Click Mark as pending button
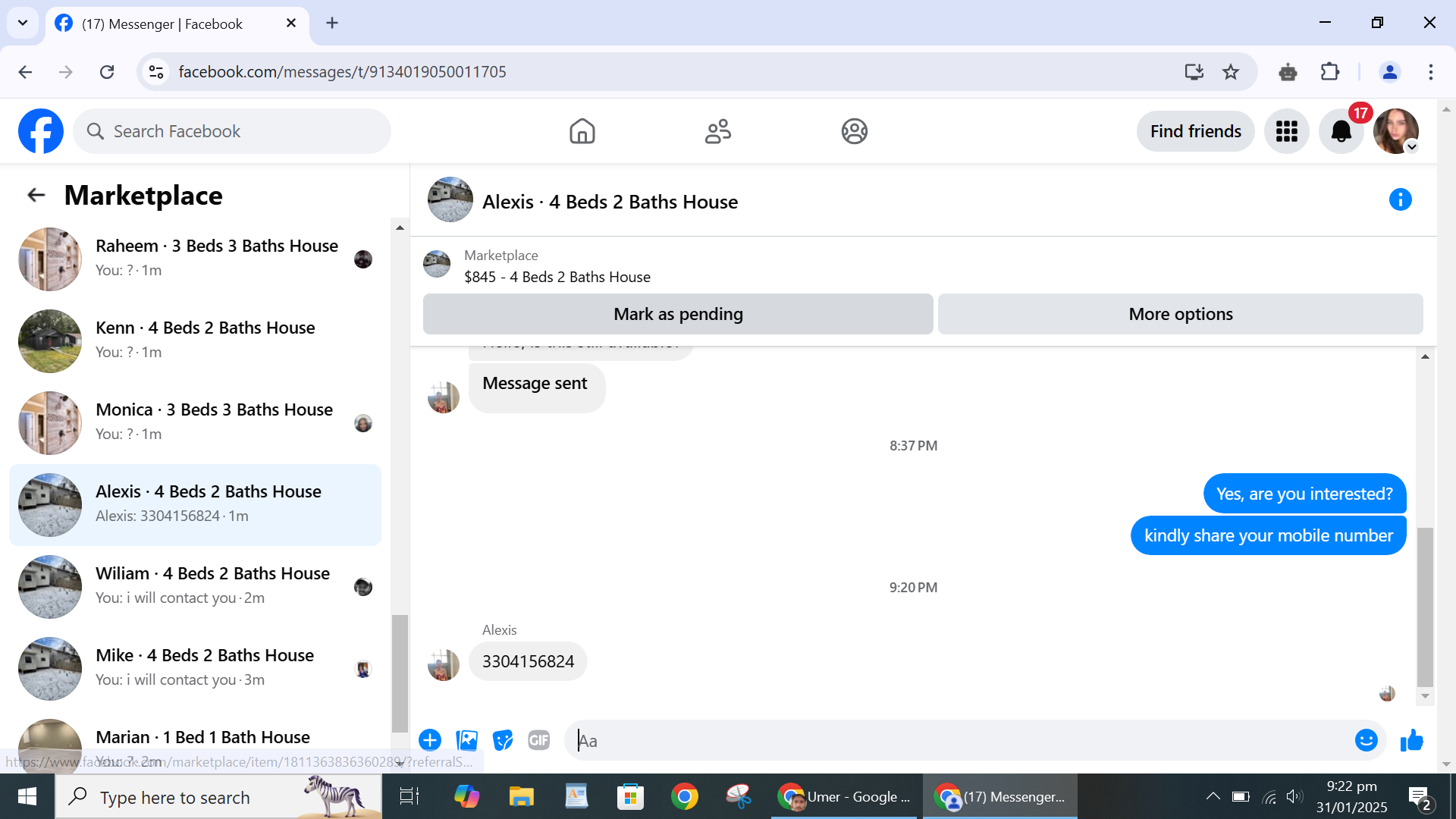The height and width of the screenshot is (819, 1456). [x=678, y=314]
